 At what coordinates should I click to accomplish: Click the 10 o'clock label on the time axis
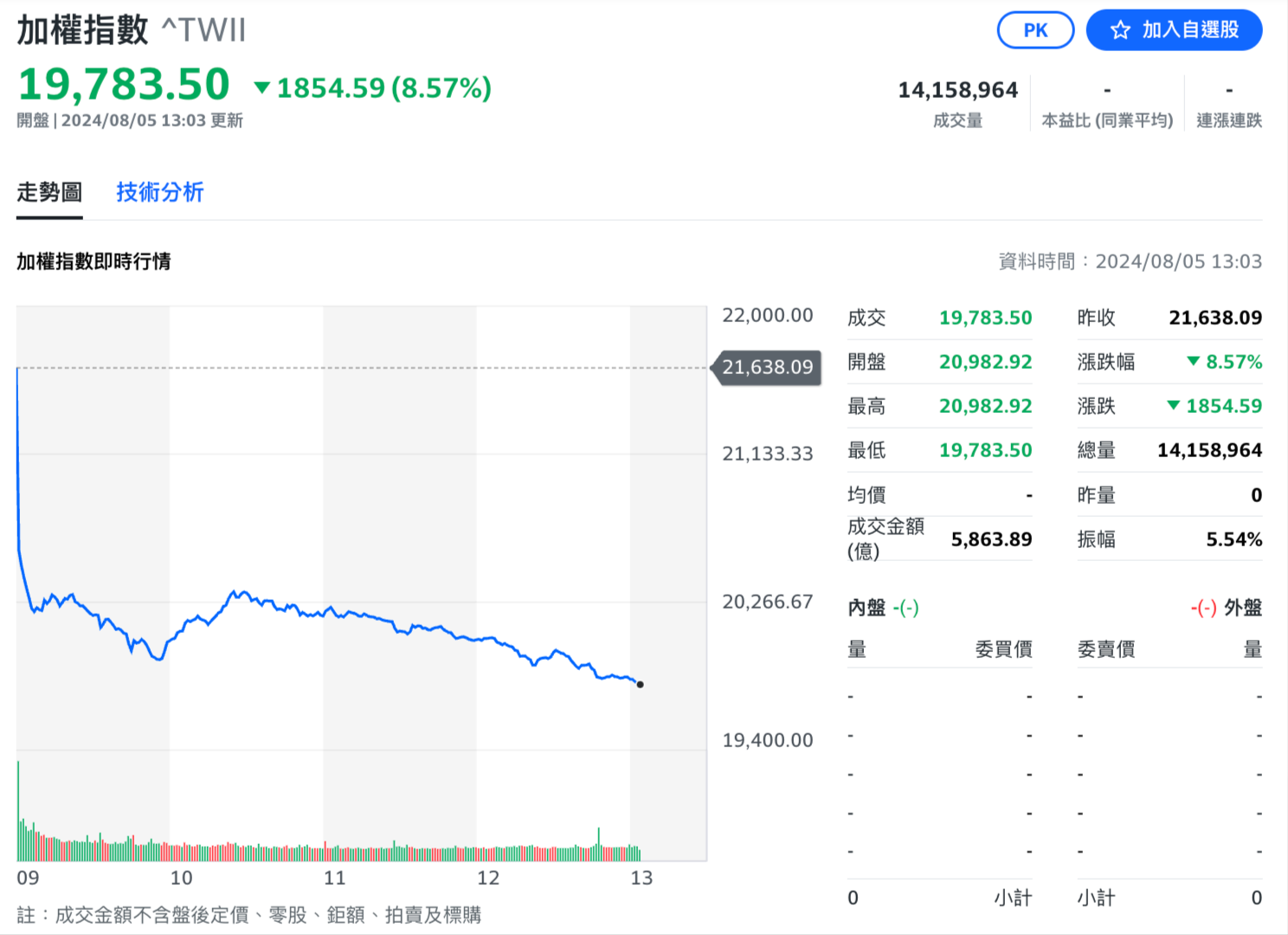click(x=181, y=878)
